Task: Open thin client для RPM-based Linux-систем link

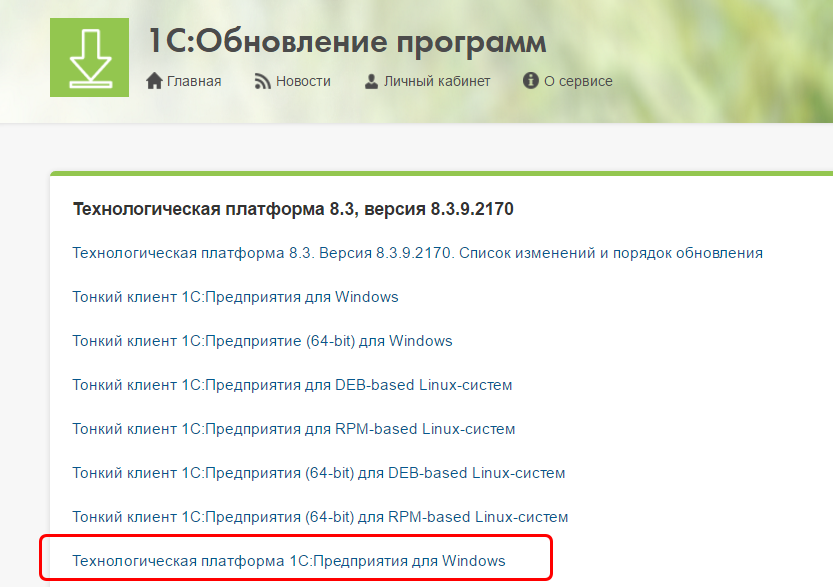Action: [x=293, y=429]
